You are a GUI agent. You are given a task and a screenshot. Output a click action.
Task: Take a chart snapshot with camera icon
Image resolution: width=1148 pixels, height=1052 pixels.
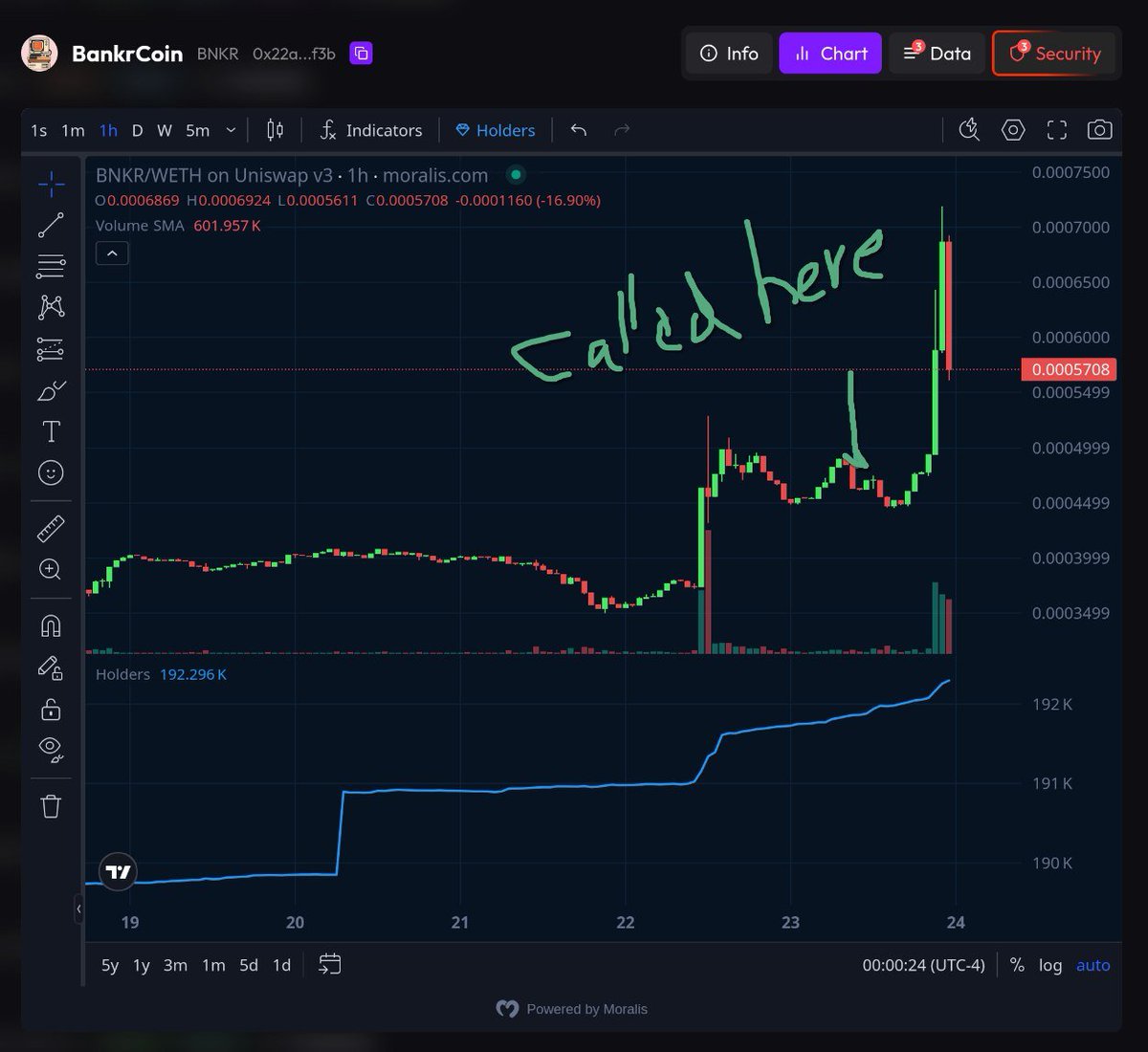click(1099, 130)
